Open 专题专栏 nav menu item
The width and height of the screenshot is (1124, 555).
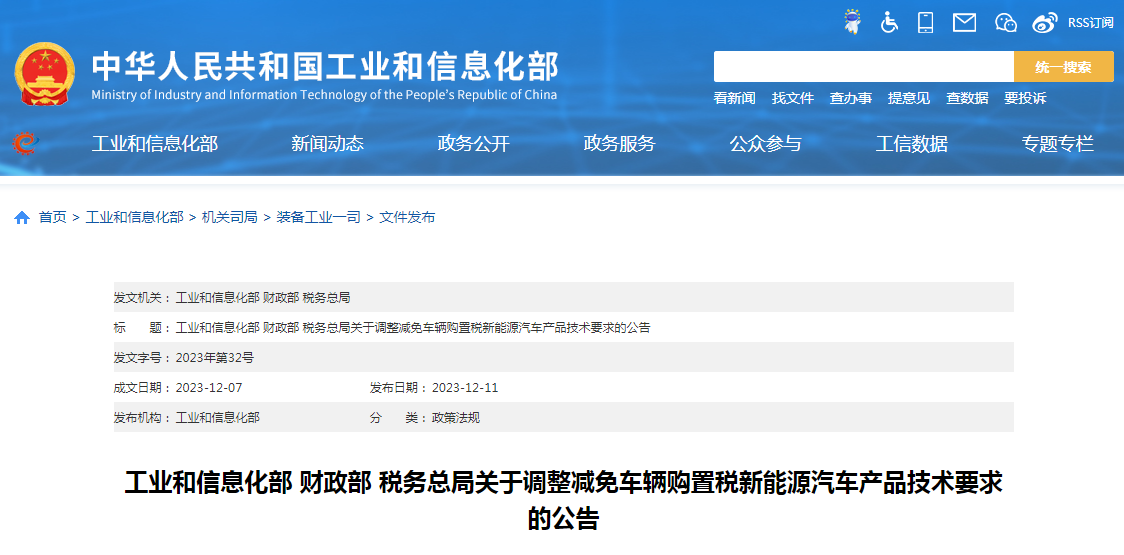1057,143
